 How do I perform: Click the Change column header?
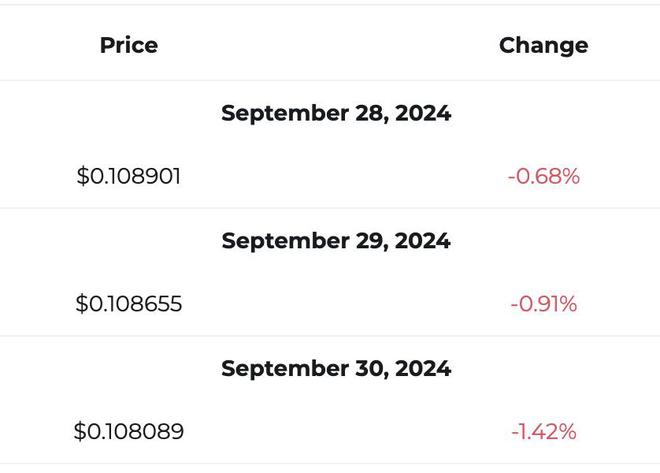(x=543, y=46)
